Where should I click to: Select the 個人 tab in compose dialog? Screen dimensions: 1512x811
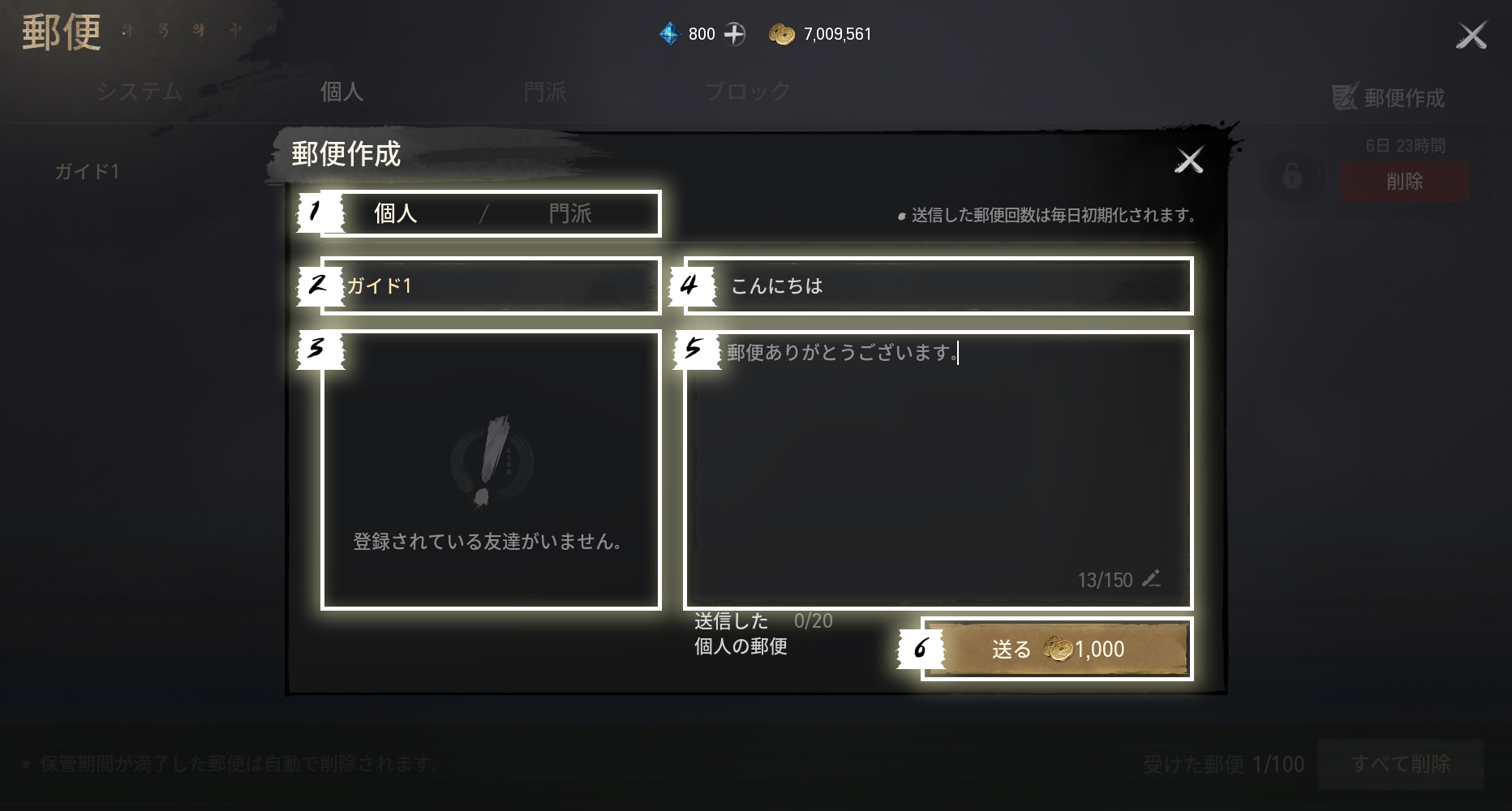[x=395, y=213]
